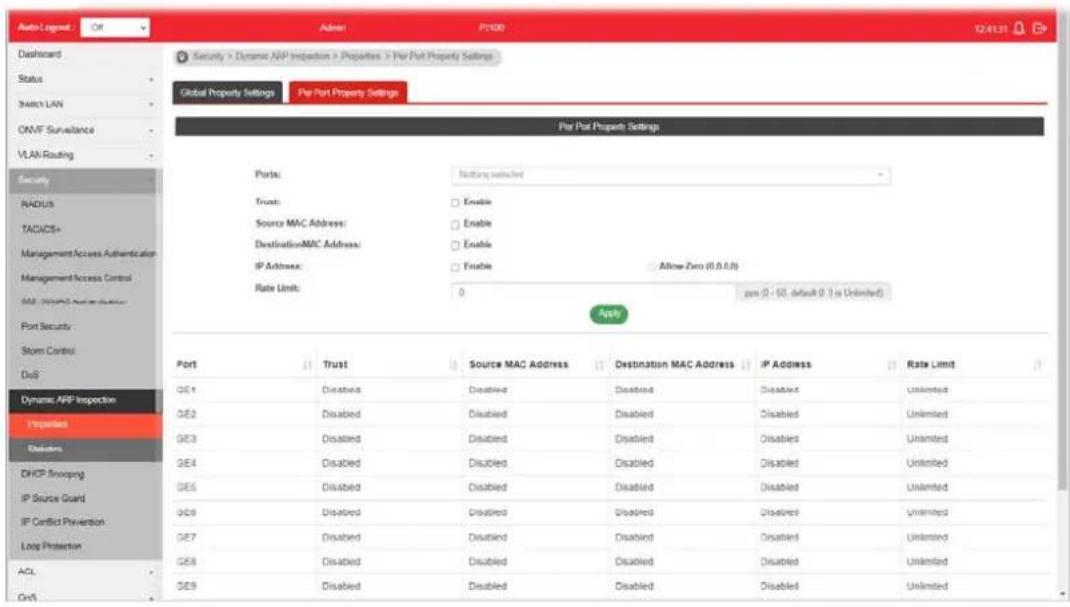
Task: Click GE2 row Unlimited rate value
Action: (x=927, y=415)
